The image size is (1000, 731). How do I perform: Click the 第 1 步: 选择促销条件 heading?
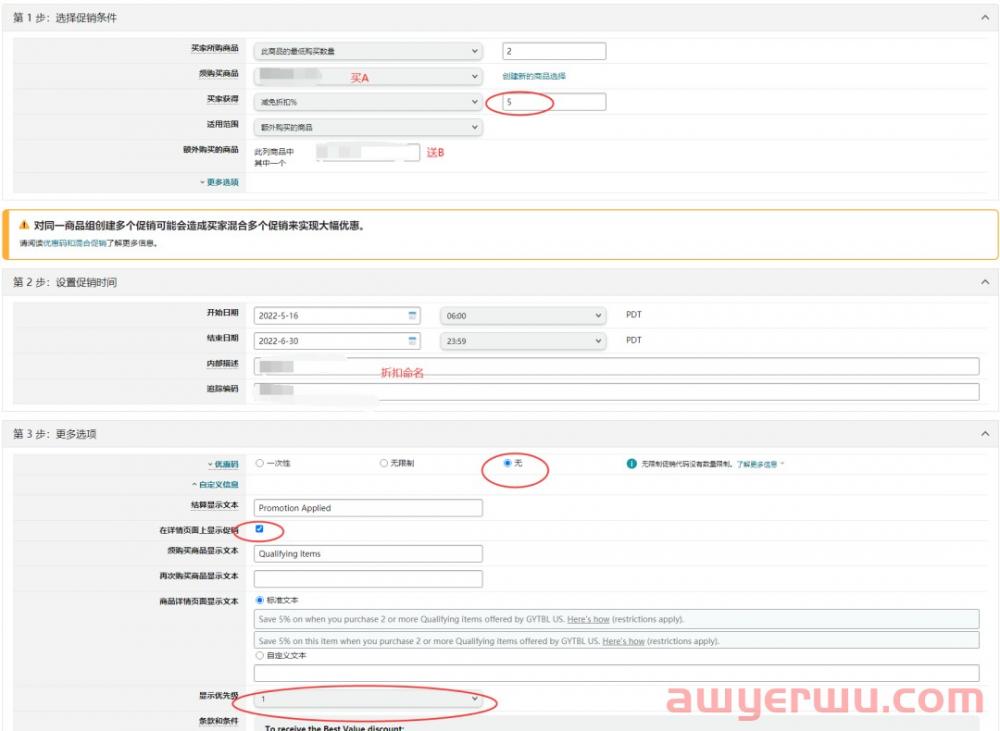[65, 18]
